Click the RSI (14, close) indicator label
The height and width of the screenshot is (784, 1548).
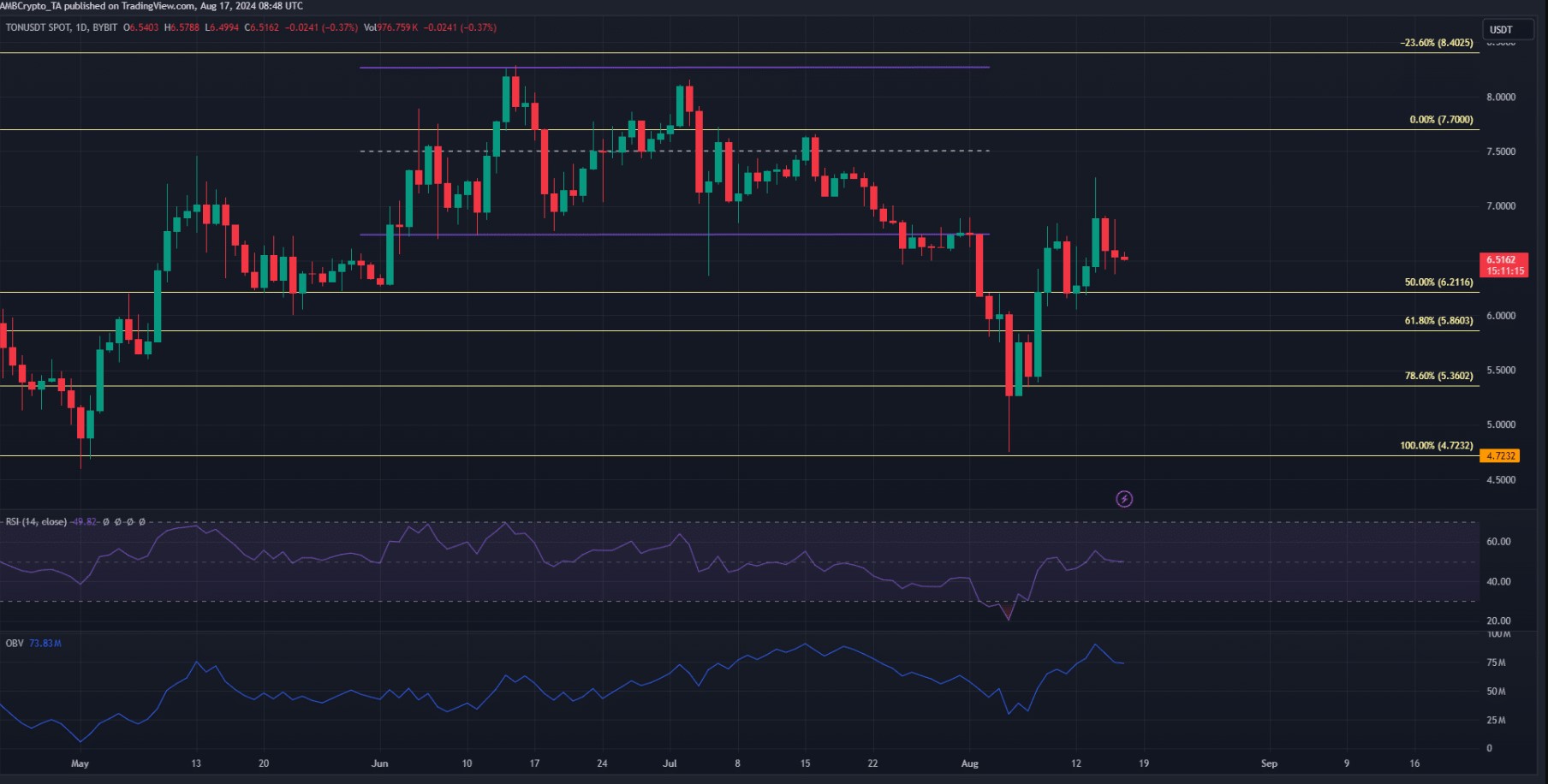[x=36, y=521]
